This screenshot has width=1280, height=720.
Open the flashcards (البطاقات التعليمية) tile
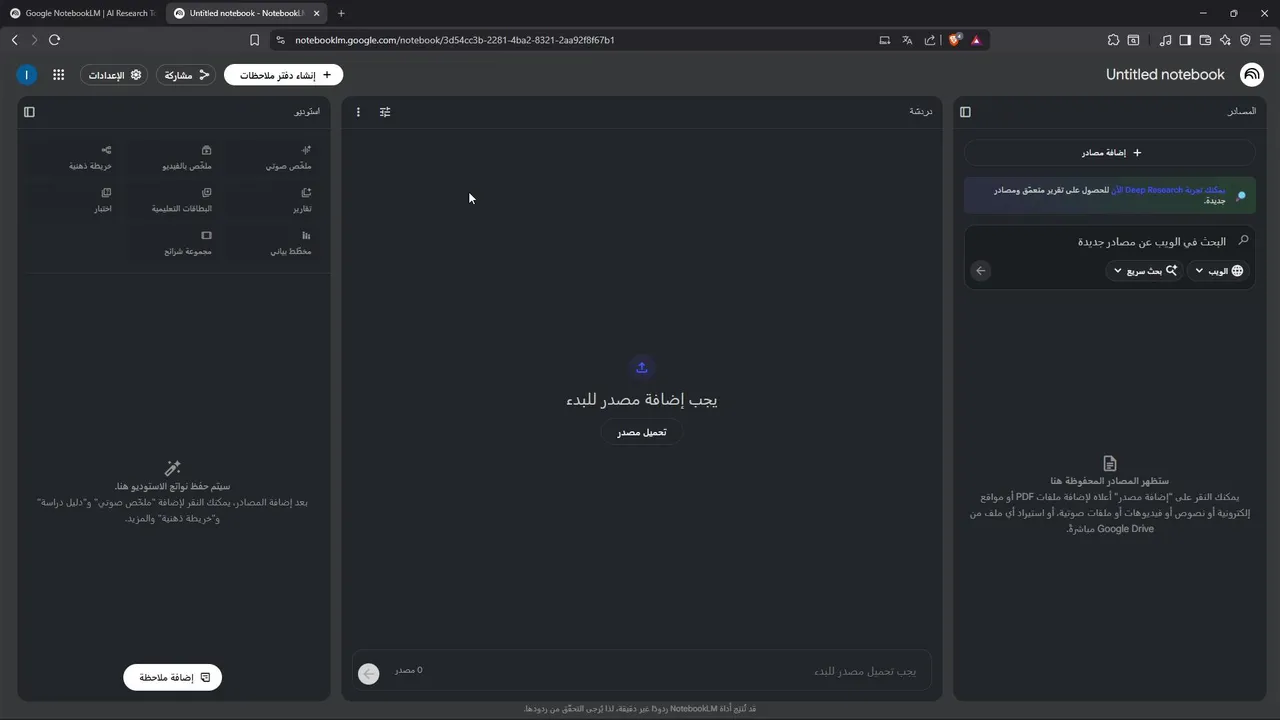pyautogui.click(x=176, y=201)
